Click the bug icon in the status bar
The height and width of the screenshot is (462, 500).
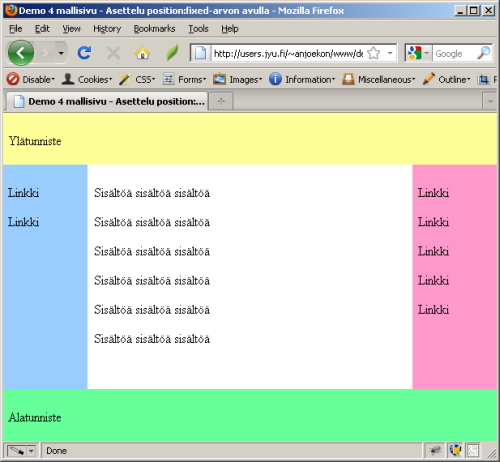(x=435, y=451)
